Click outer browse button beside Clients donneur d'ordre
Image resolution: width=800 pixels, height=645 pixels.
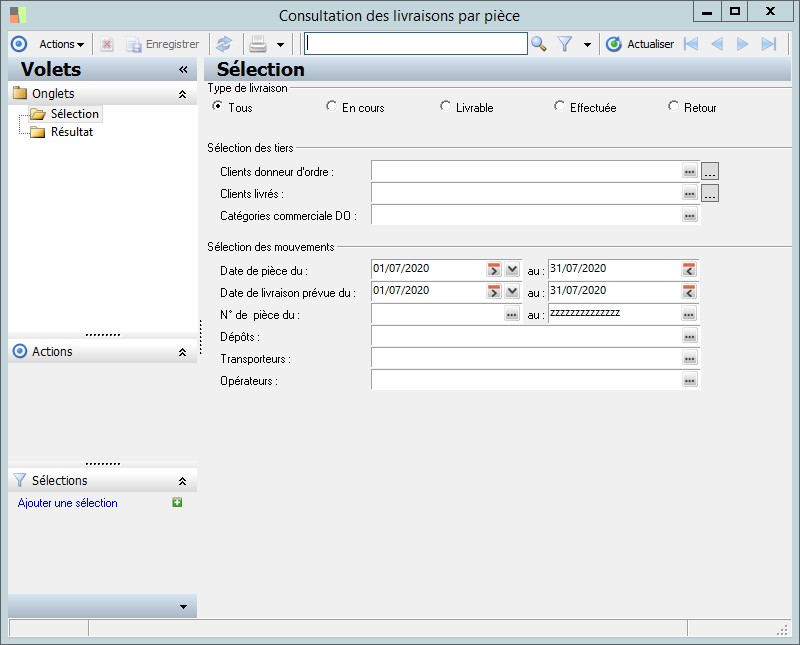(x=710, y=171)
